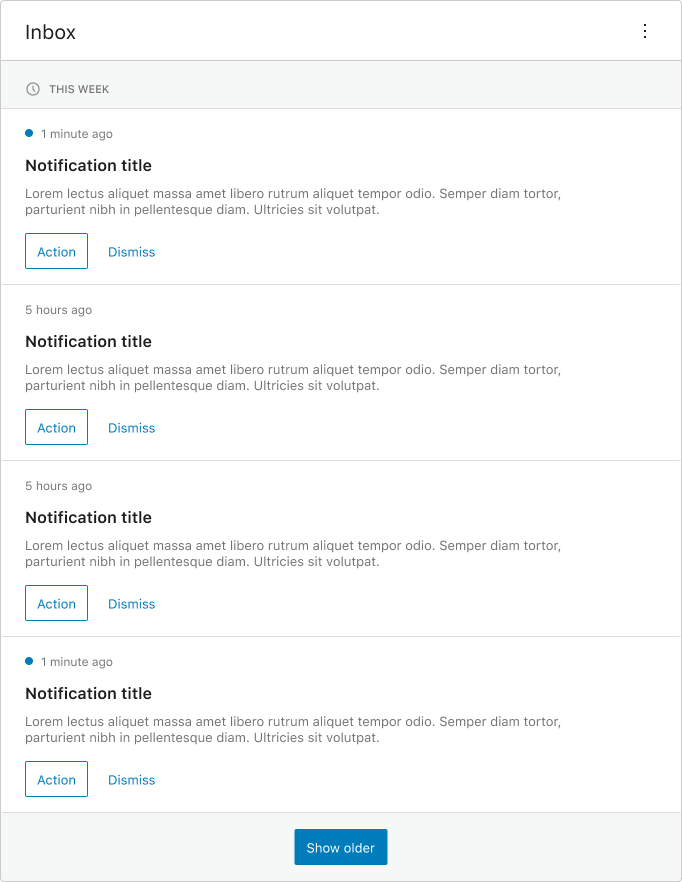This screenshot has height=882, width=682.
Task: Click the clock icon beside THIS WEEK
Action: coord(33,89)
